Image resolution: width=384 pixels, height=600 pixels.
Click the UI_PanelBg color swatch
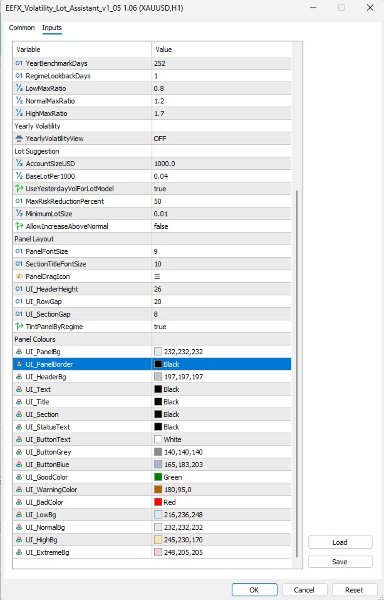tap(158, 351)
